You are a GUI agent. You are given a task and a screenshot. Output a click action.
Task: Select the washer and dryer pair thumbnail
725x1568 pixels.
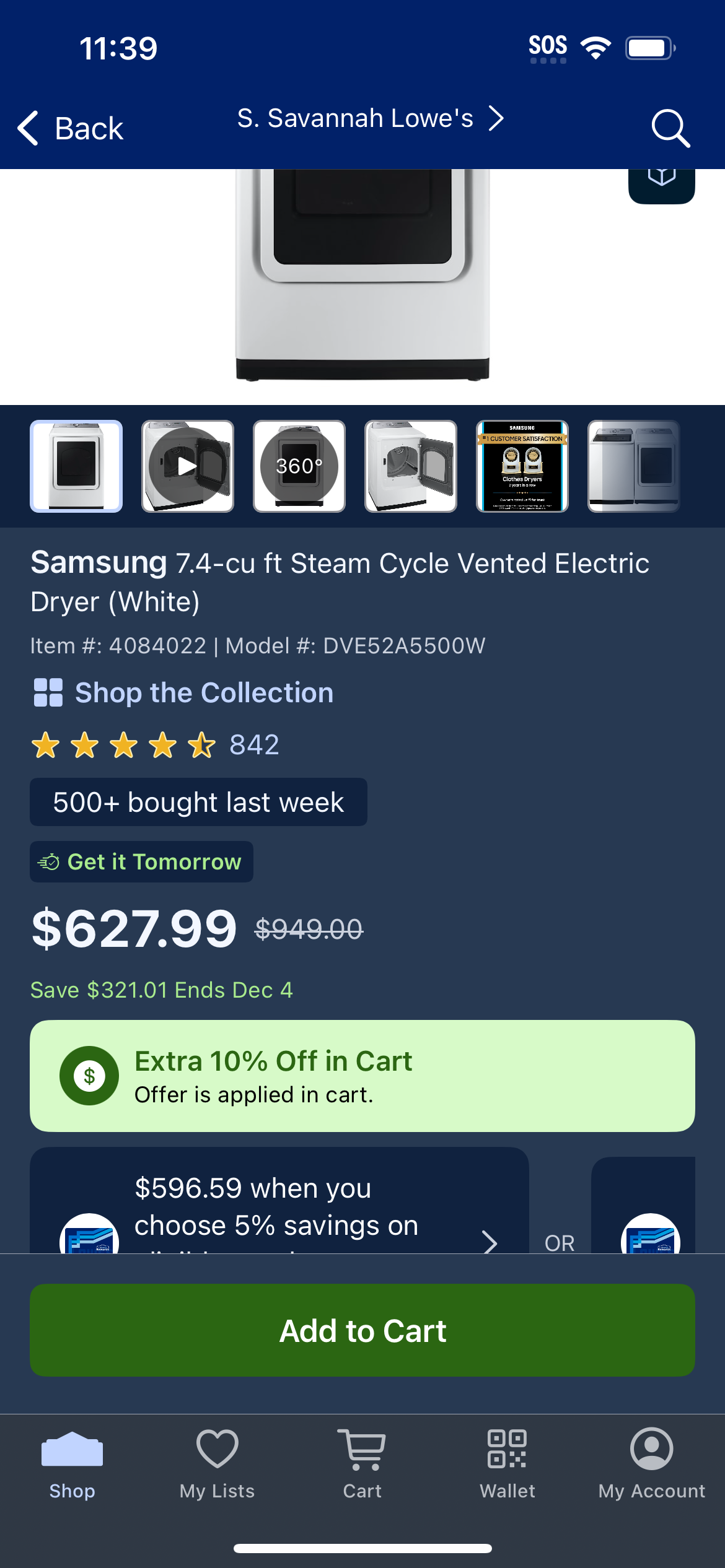(x=634, y=466)
